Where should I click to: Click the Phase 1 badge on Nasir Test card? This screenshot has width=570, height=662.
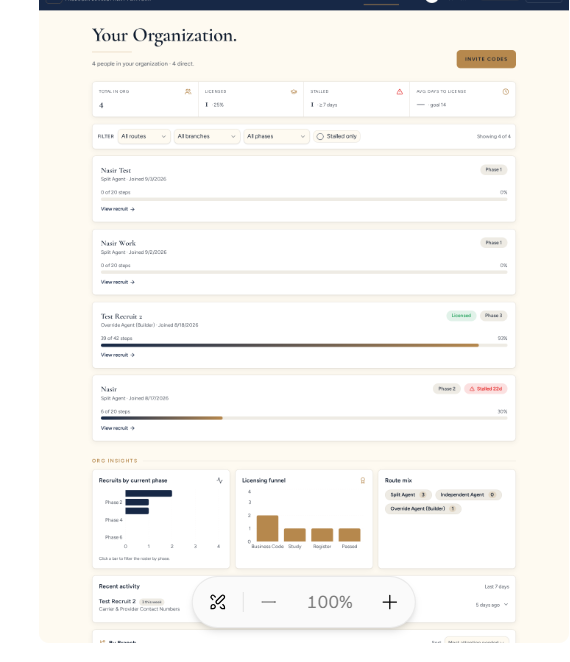(x=494, y=170)
